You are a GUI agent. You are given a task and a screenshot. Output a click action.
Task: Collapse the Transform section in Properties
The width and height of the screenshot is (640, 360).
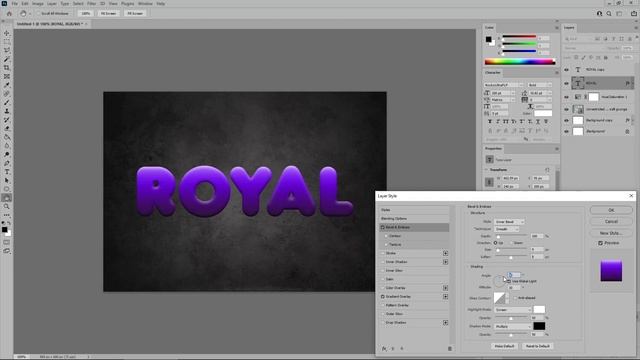click(487, 170)
